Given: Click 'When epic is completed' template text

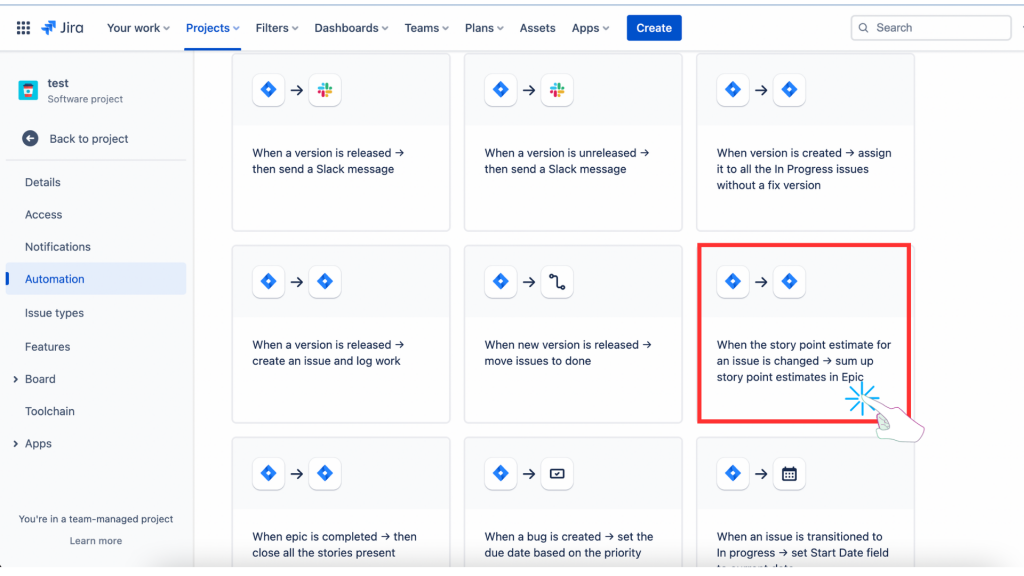Looking at the screenshot, I should pos(315,537).
